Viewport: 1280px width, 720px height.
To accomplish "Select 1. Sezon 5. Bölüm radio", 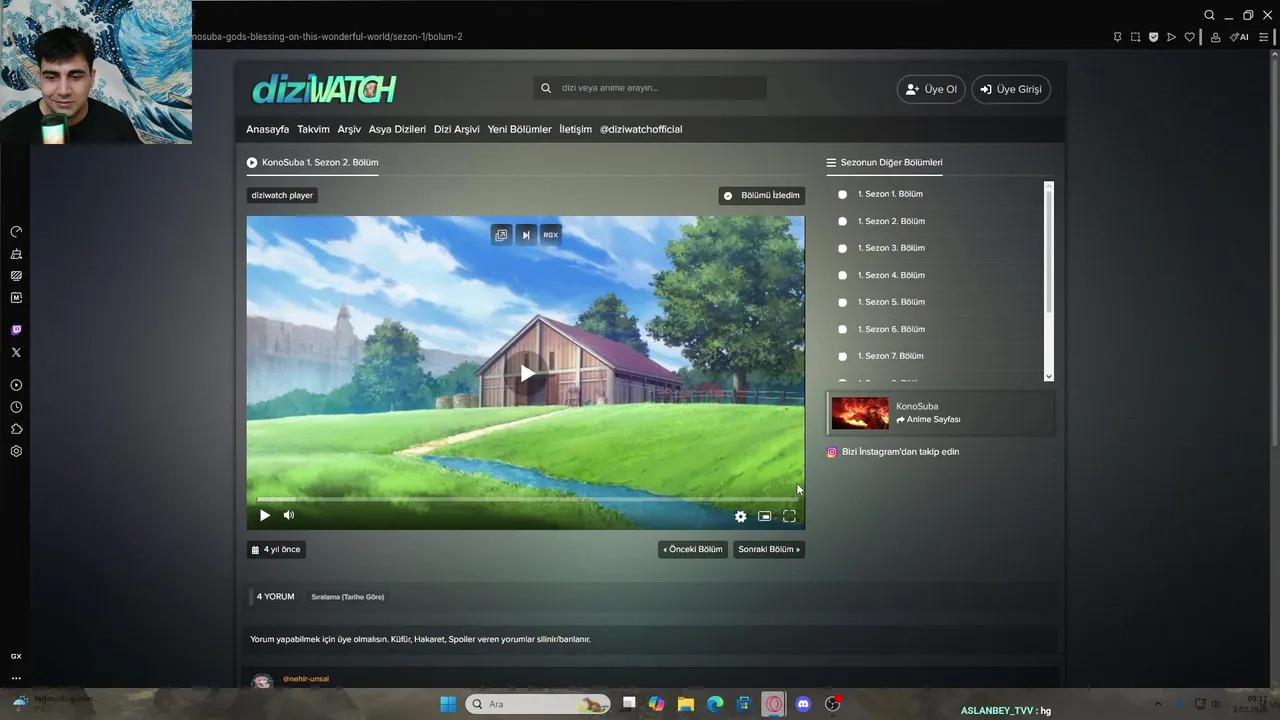I will pyautogui.click(x=842, y=303).
